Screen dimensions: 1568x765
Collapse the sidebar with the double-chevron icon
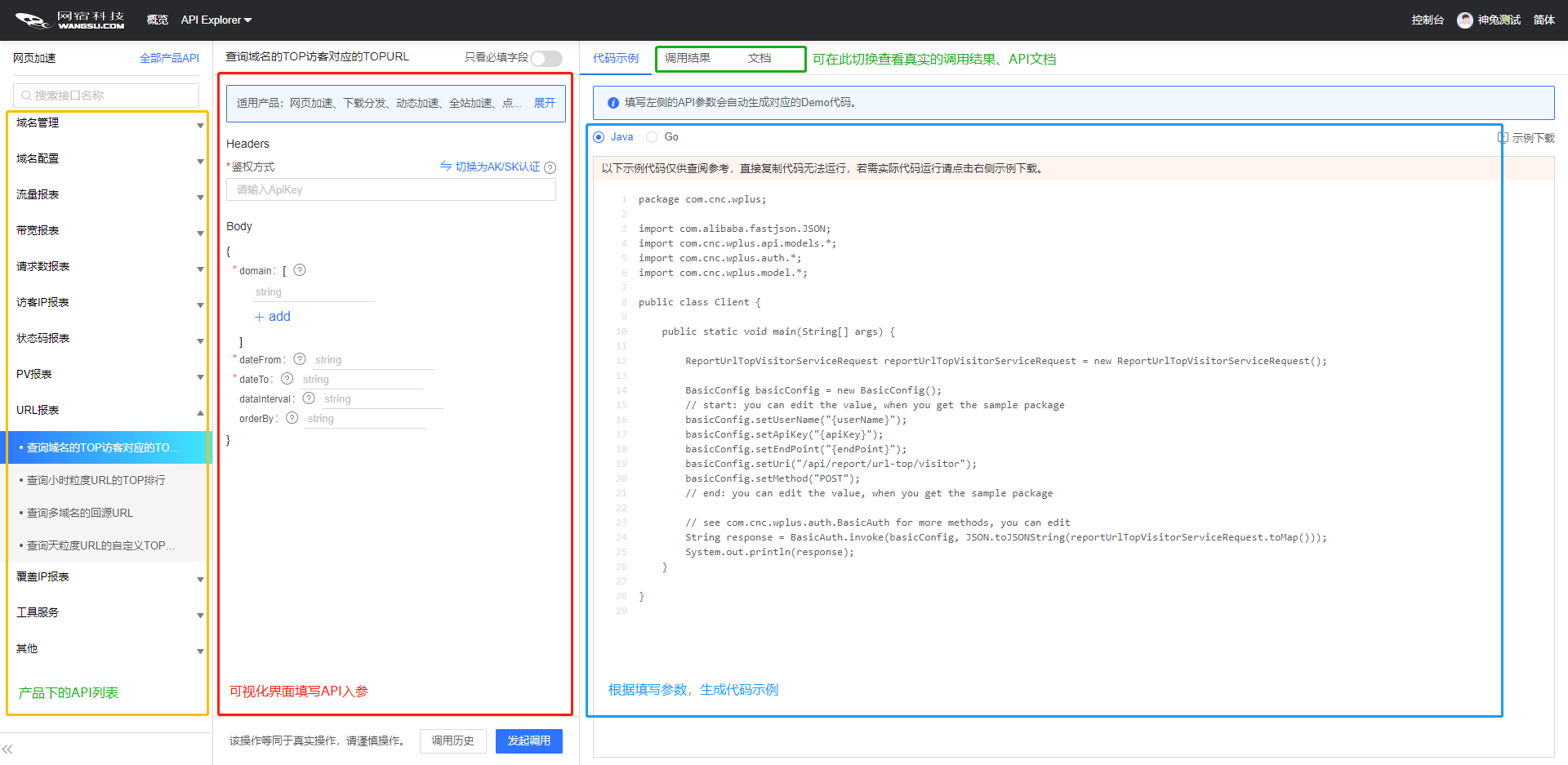[x=7, y=749]
